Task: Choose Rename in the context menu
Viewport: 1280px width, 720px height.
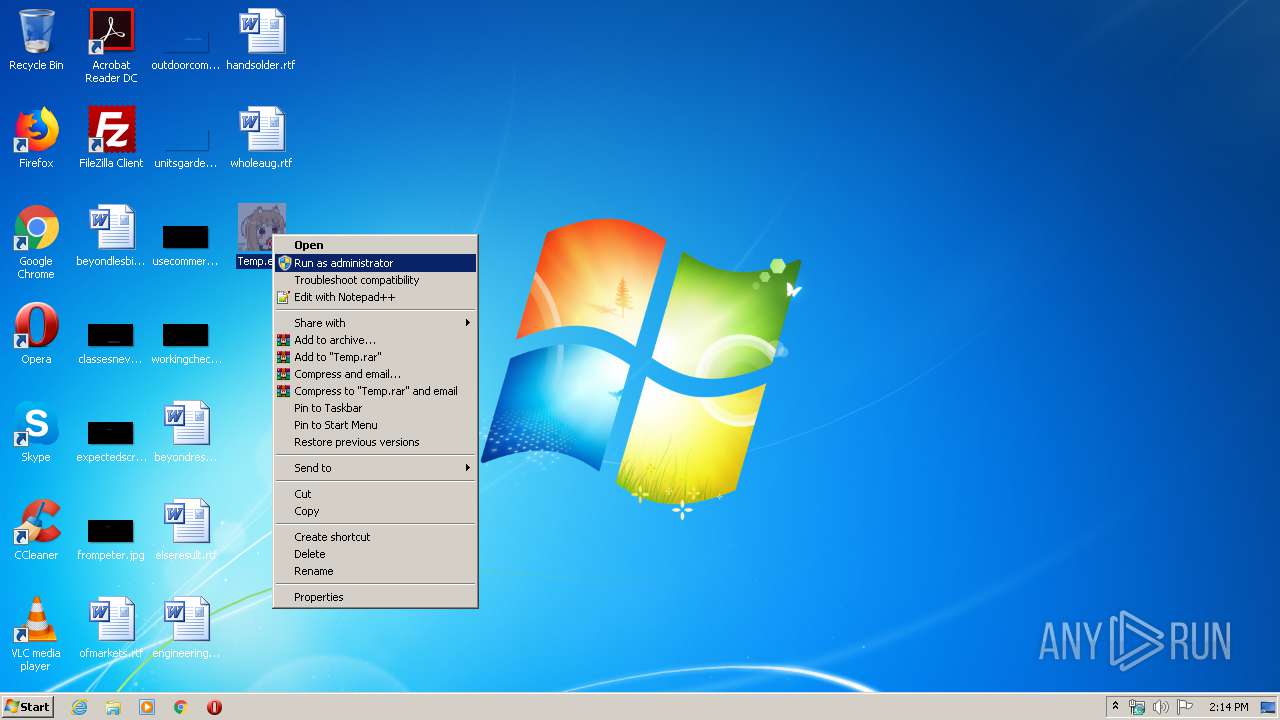Action: pyautogui.click(x=375, y=571)
